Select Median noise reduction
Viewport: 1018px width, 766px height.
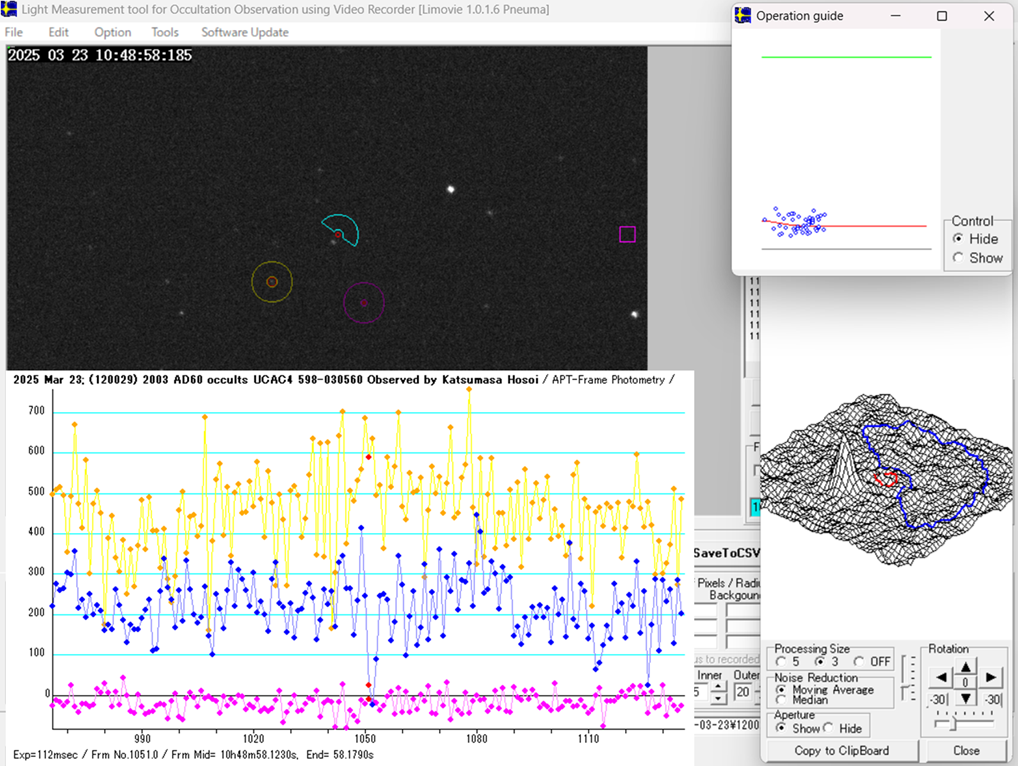click(782, 700)
